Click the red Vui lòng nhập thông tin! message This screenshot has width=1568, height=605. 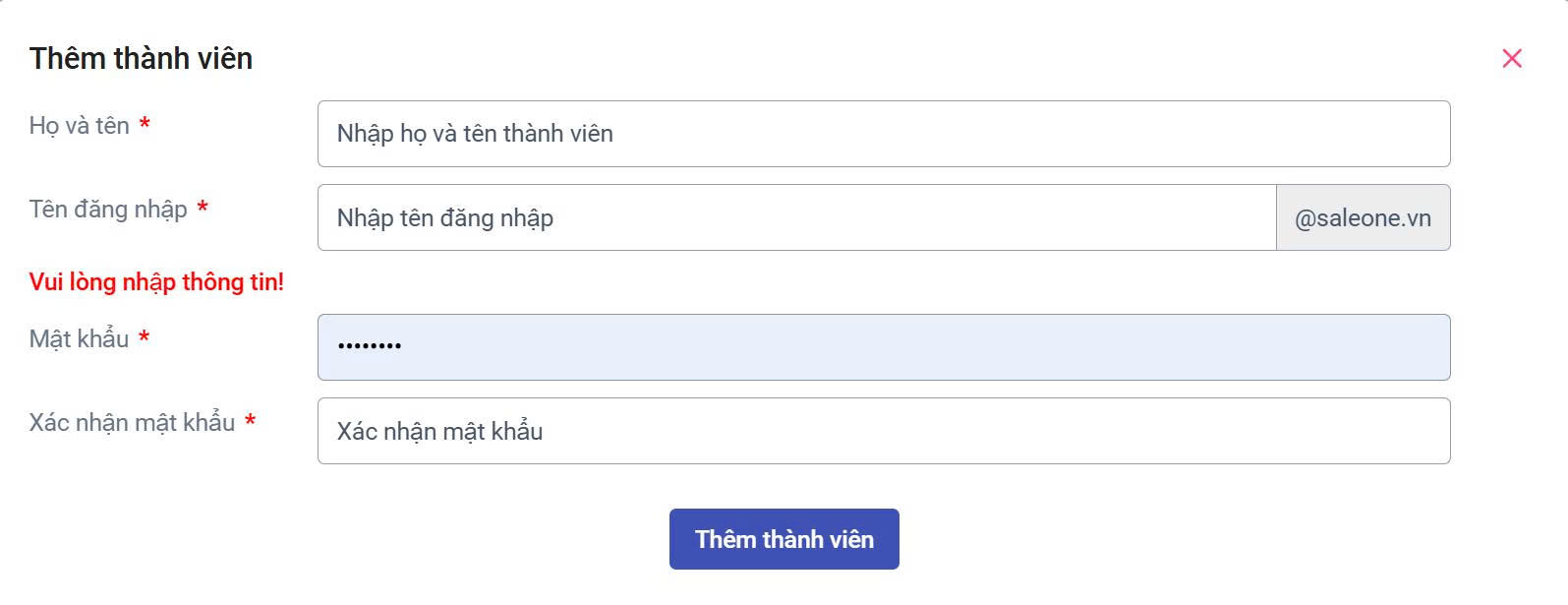tap(156, 282)
